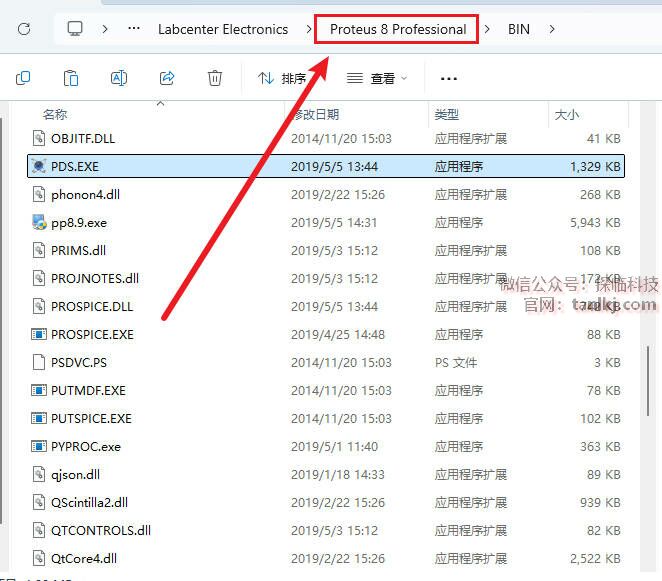Click the Rename toolbar icon
Image resolution: width=662 pixels, height=581 pixels.
(x=119, y=78)
